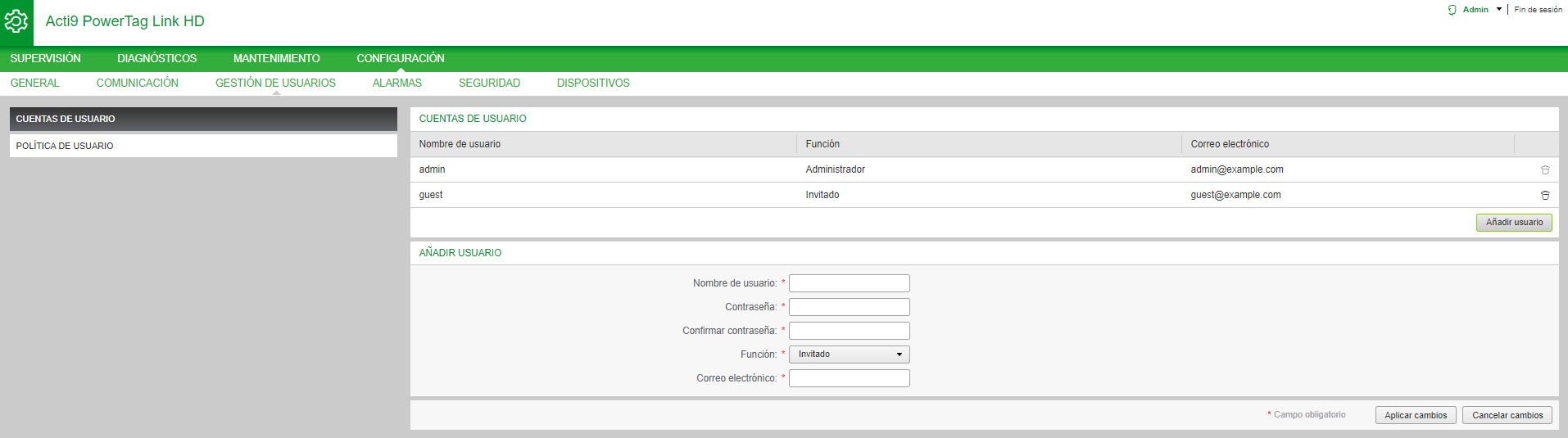Delete the admin user with trash icon
This screenshot has width=1568, height=438.
point(1544,170)
